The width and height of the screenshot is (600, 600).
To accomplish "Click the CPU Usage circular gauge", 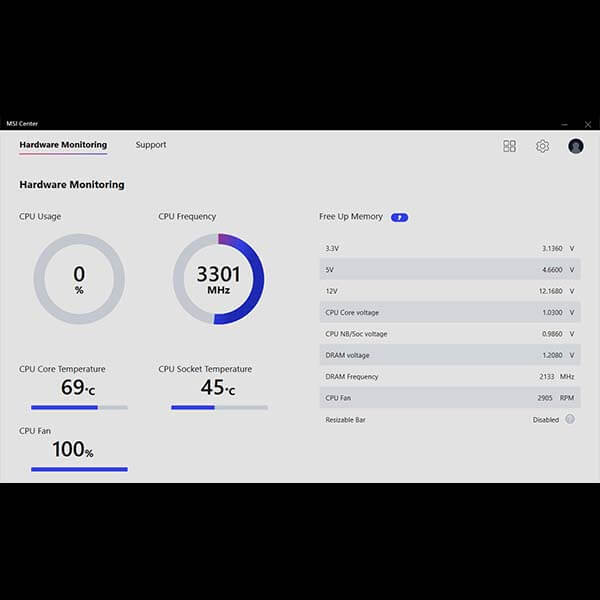I will pyautogui.click(x=79, y=279).
